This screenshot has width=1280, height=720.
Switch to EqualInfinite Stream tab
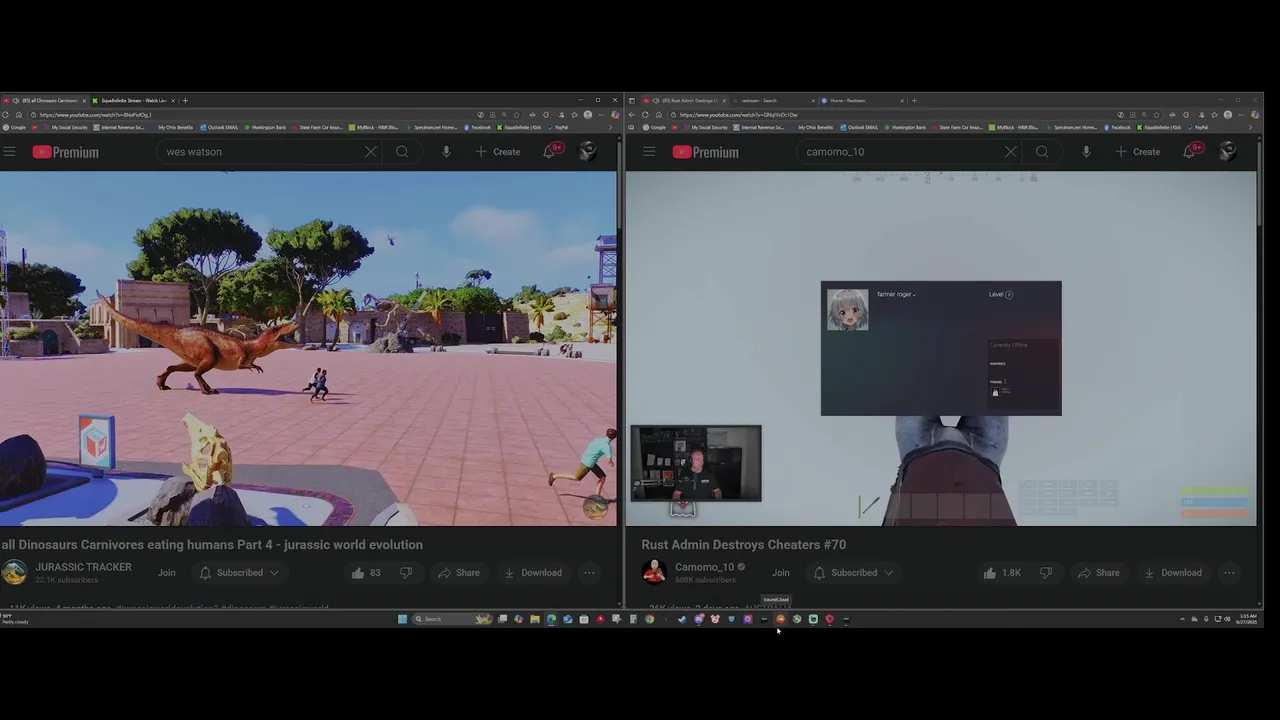click(134, 100)
